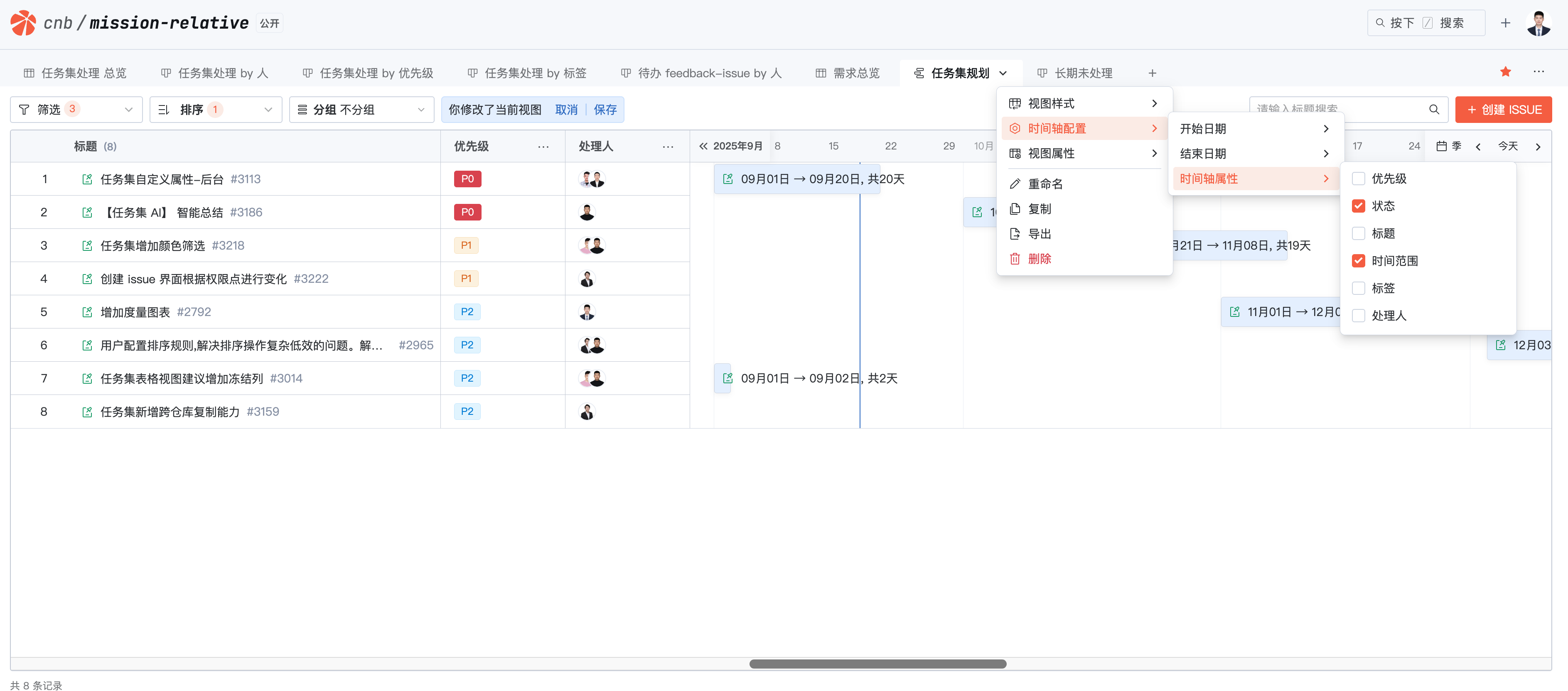The image size is (1568, 691).
Task: Click the double-left arrow beside 2025年9月
Action: coord(703,146)
